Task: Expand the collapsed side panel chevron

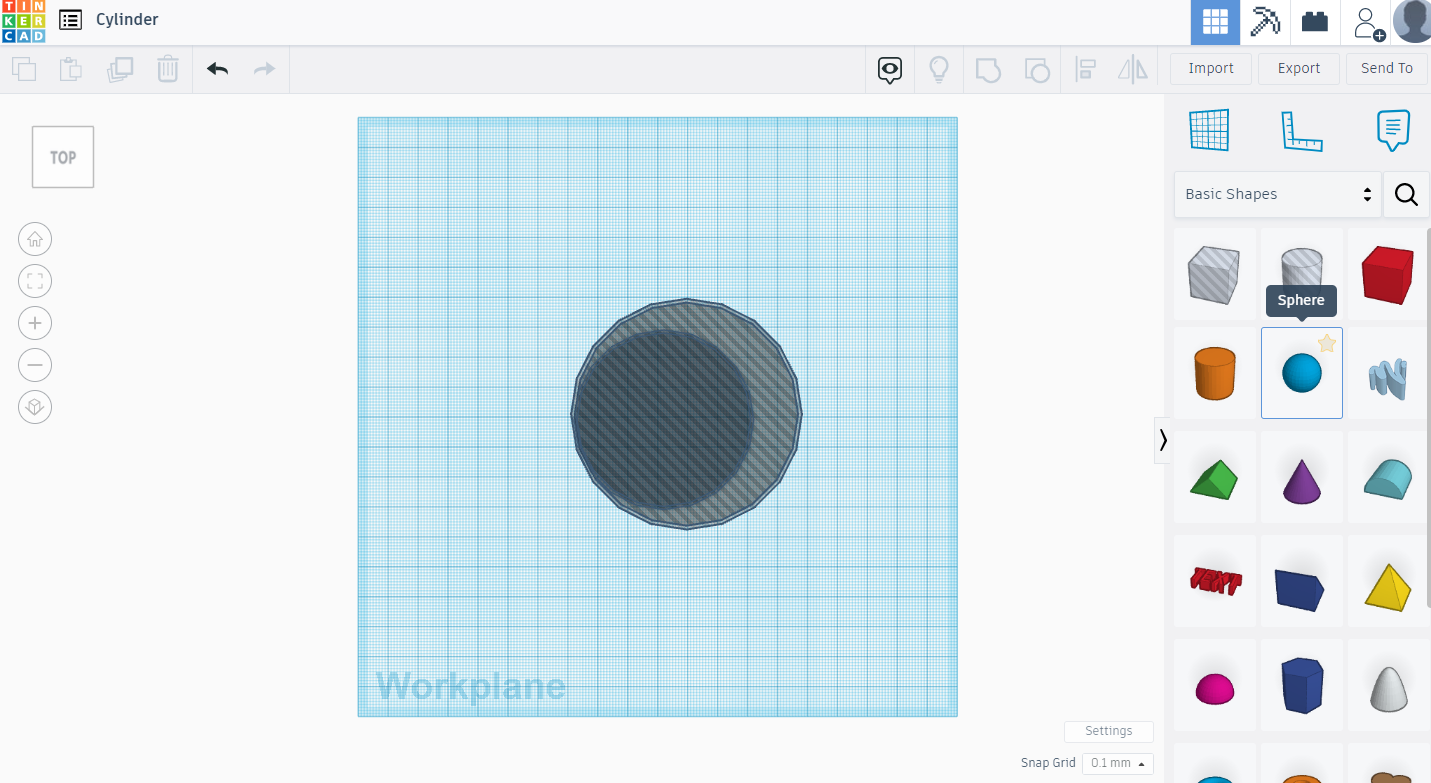Action: coord(1163,439)
